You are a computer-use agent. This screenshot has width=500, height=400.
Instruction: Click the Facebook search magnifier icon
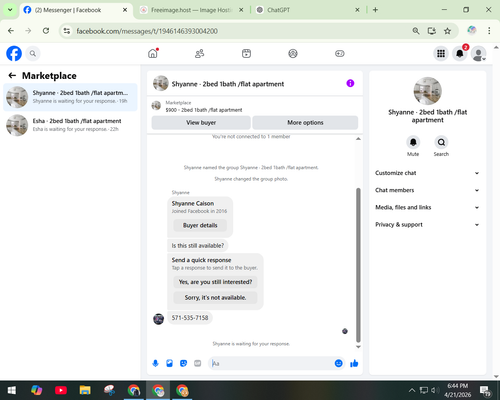(33, 53)
